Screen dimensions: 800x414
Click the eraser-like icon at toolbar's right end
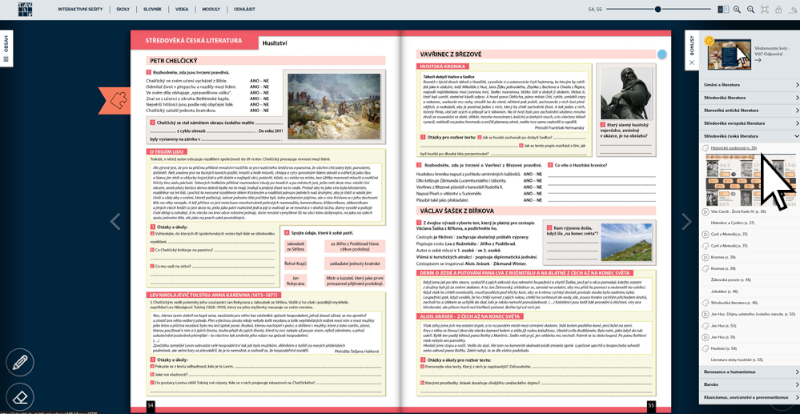(792, 9)
